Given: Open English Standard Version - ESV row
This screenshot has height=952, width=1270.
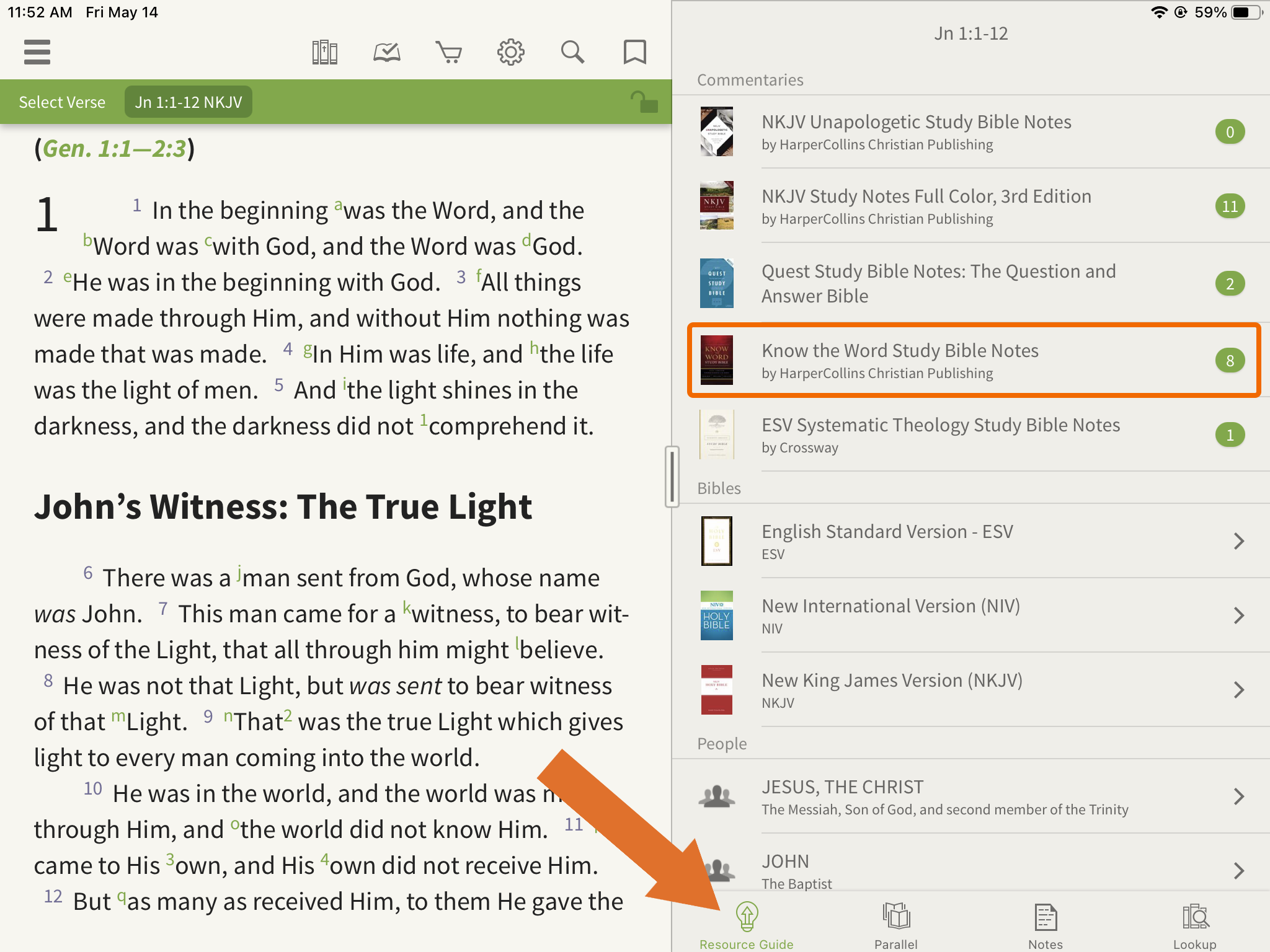Looking at the screenshot, I should pos(971,541).
